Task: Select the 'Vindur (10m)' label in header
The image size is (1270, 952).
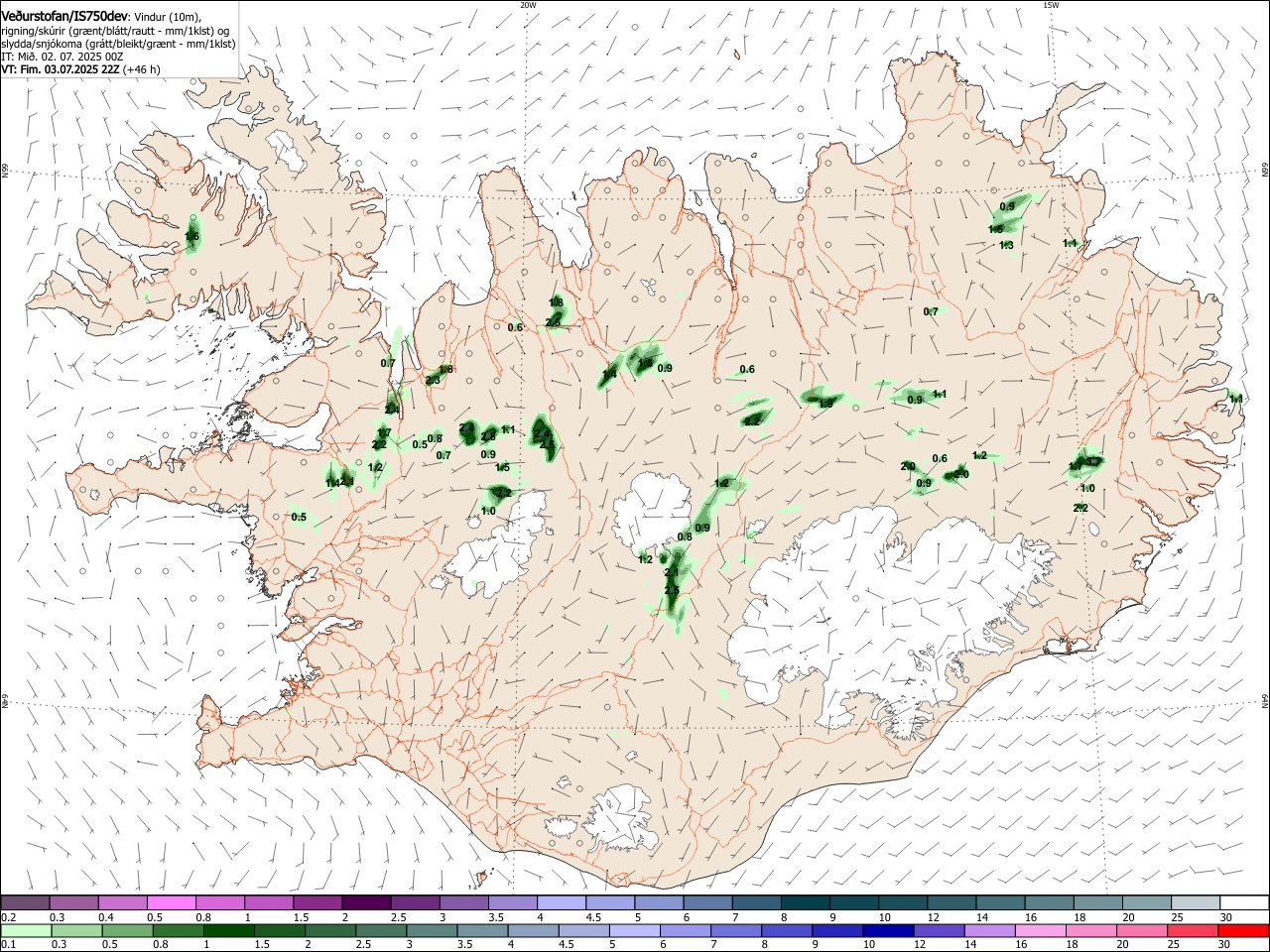Action: pos(168,17)
